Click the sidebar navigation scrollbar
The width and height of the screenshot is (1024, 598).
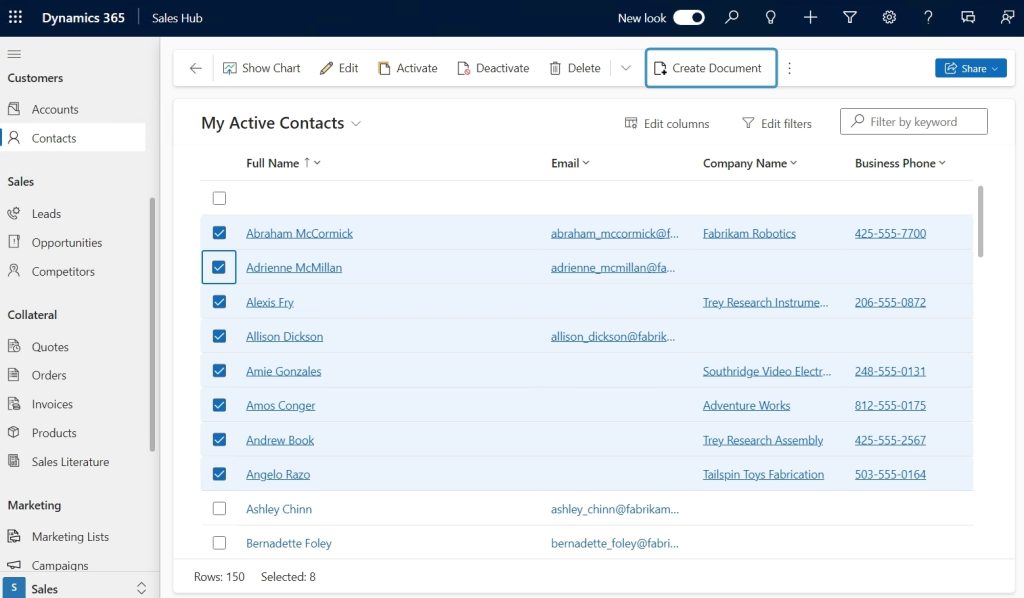pos(152,324)
